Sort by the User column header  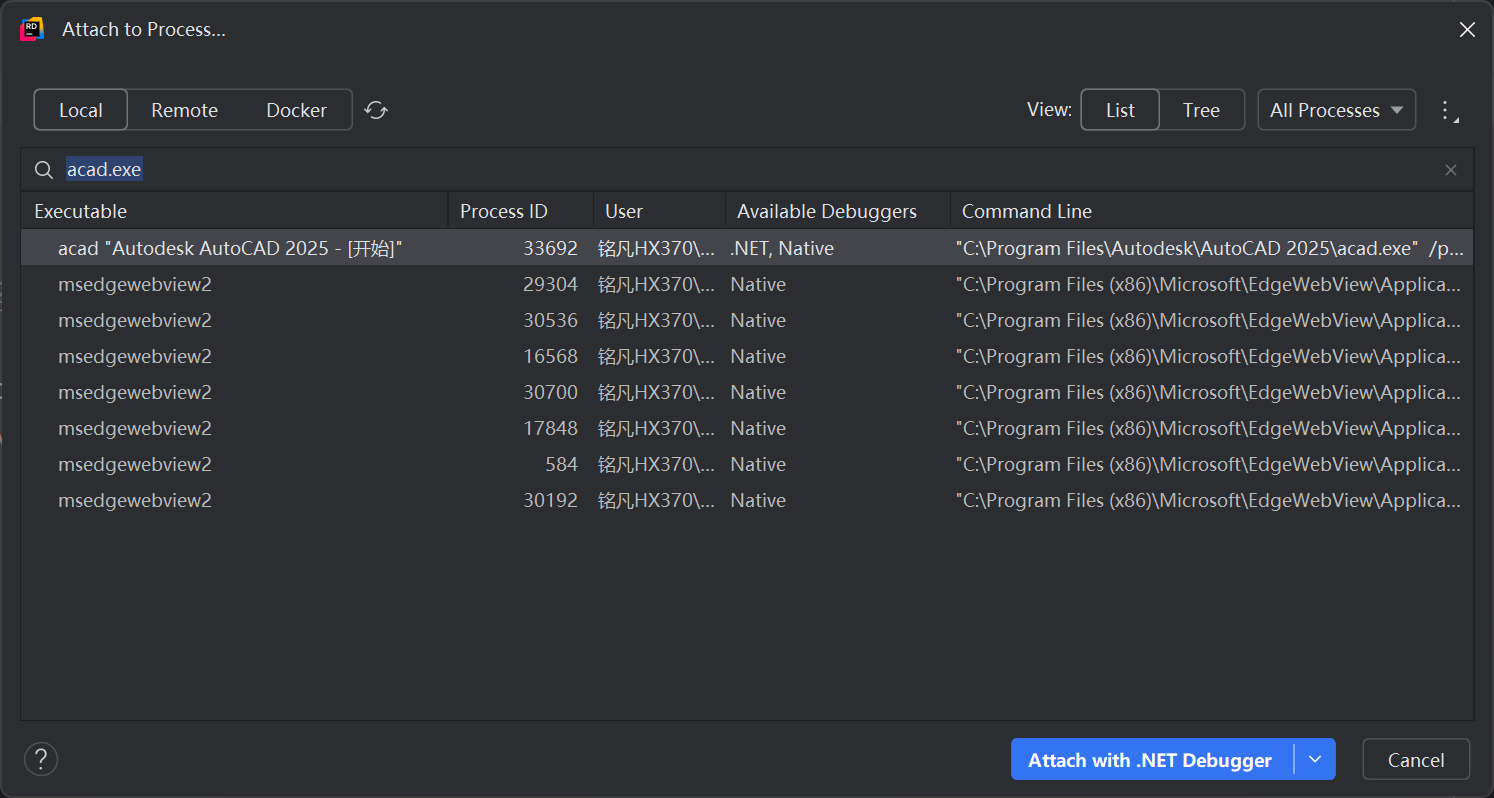tap(659, 211)
